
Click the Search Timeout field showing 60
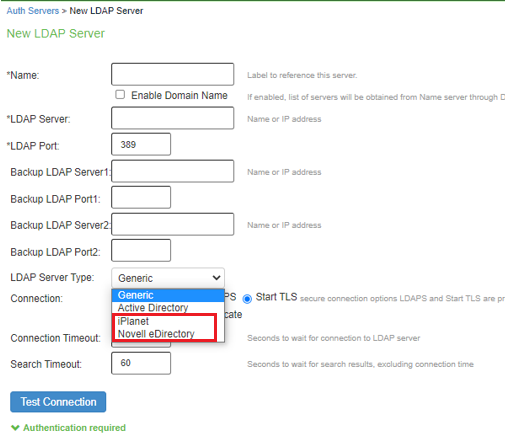[141, 363]
